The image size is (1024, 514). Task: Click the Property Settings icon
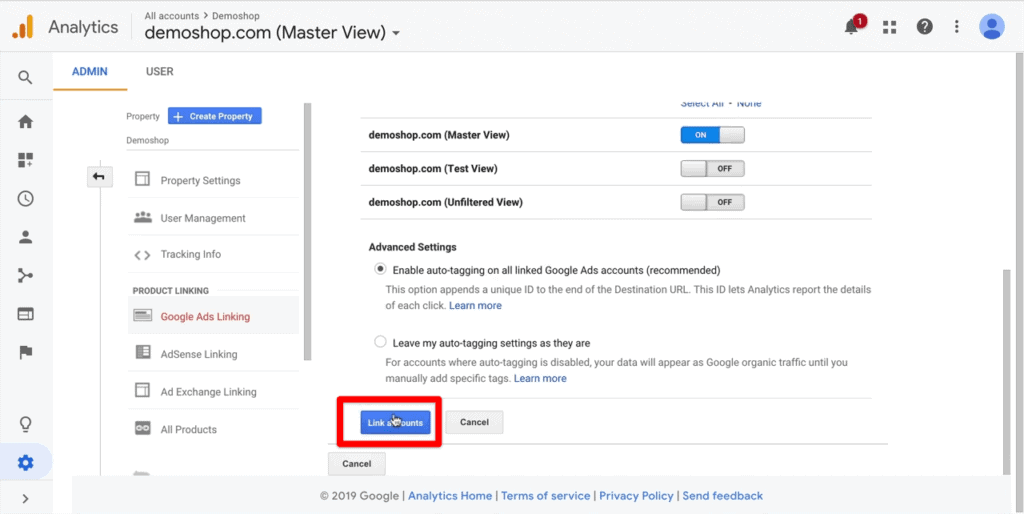(x=142, y=180)
